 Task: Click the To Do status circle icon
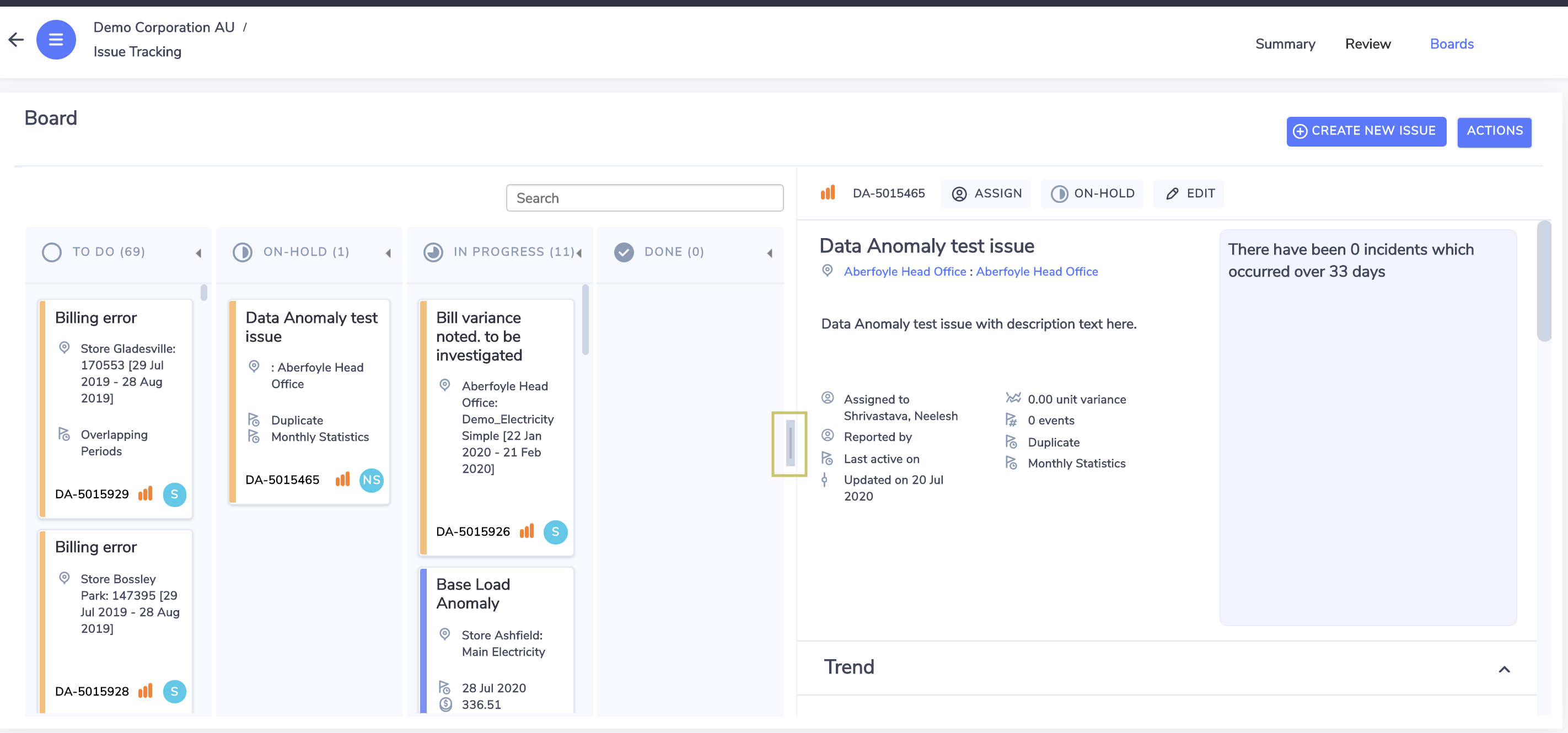tap(52, 252)
